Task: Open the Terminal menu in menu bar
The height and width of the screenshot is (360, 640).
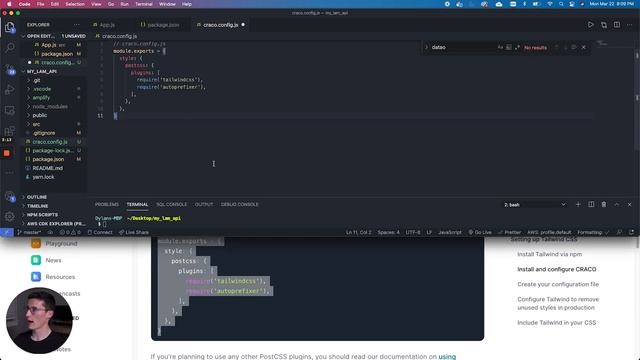Action: pyautogui.click(x=144, y=4)
